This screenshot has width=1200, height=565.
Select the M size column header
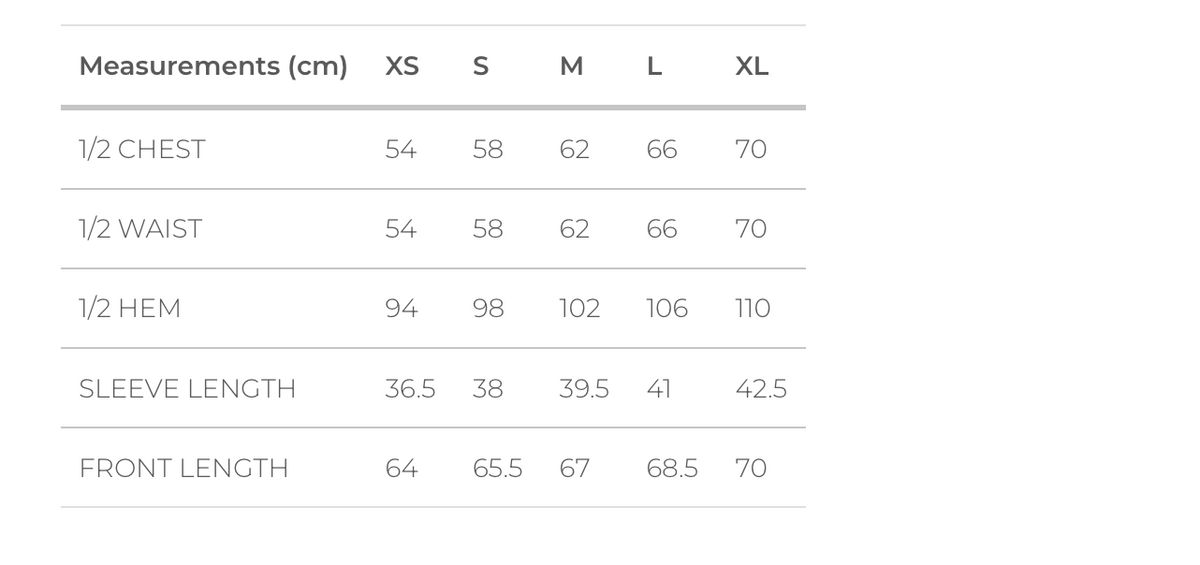571,67
